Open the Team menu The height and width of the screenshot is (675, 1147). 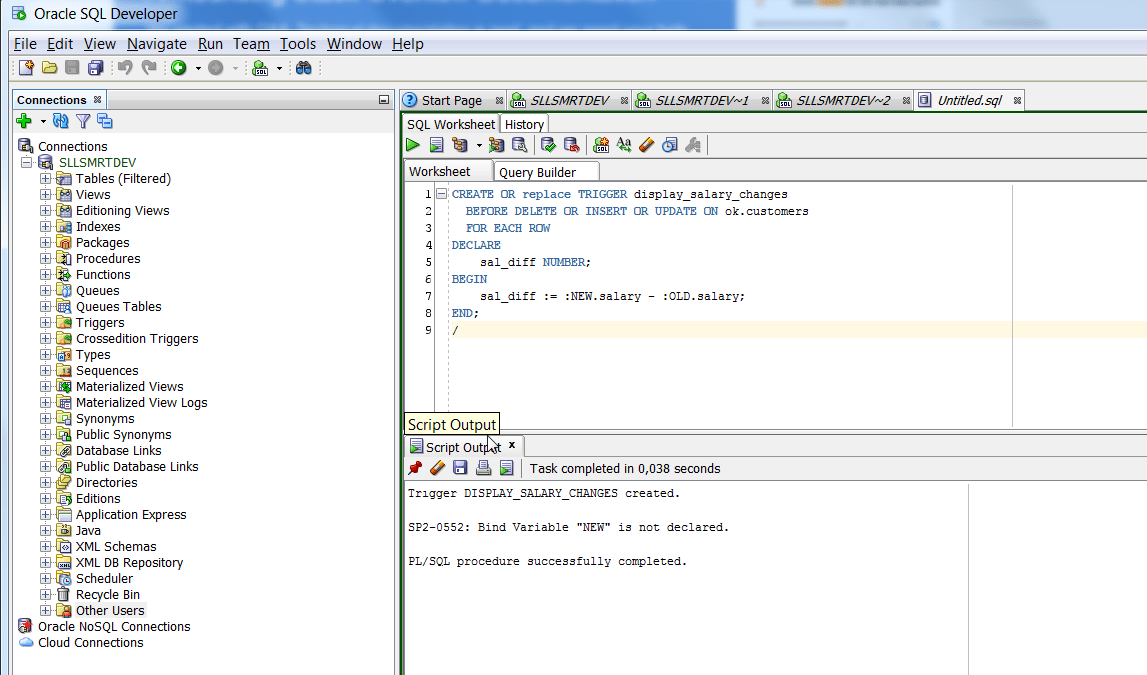[x=251, y=44]
